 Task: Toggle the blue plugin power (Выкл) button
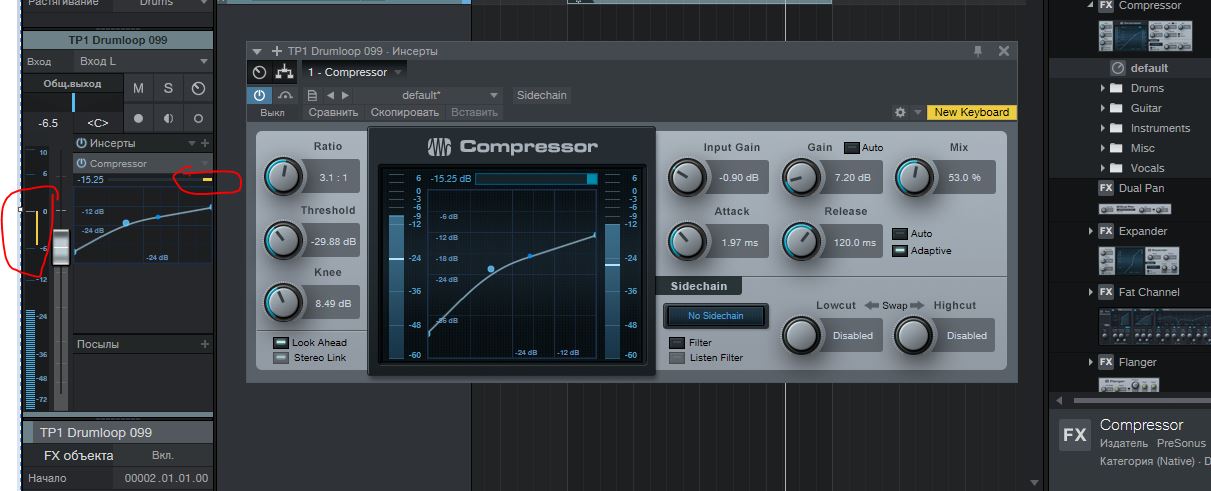tap(259, 95)
